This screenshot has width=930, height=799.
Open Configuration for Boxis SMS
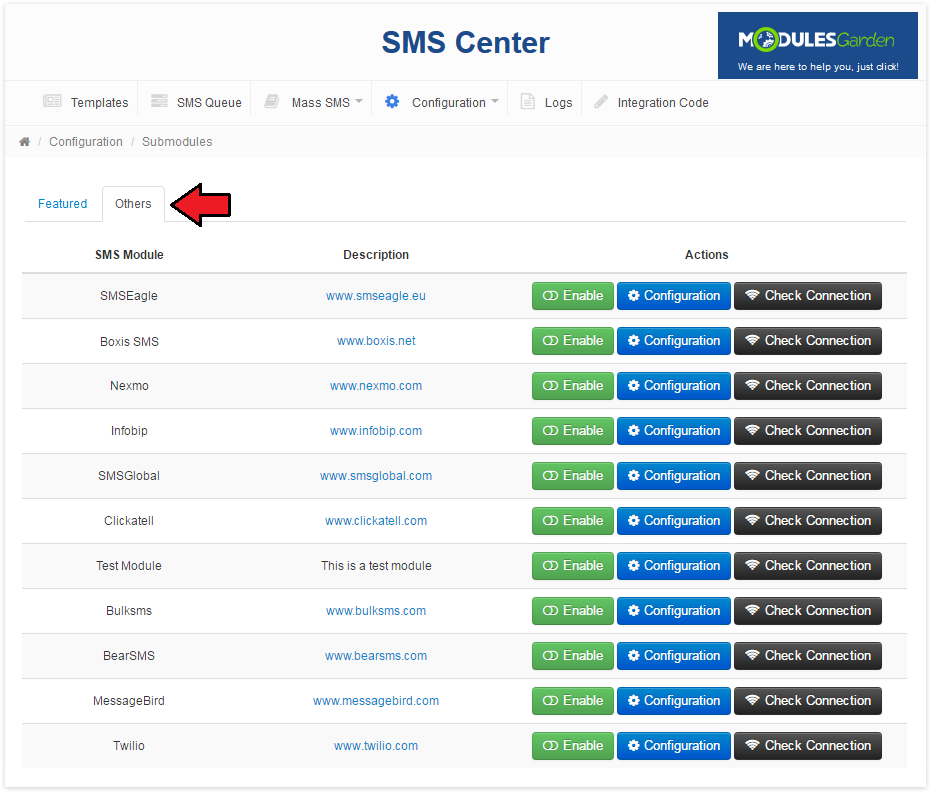click(674, 341)
